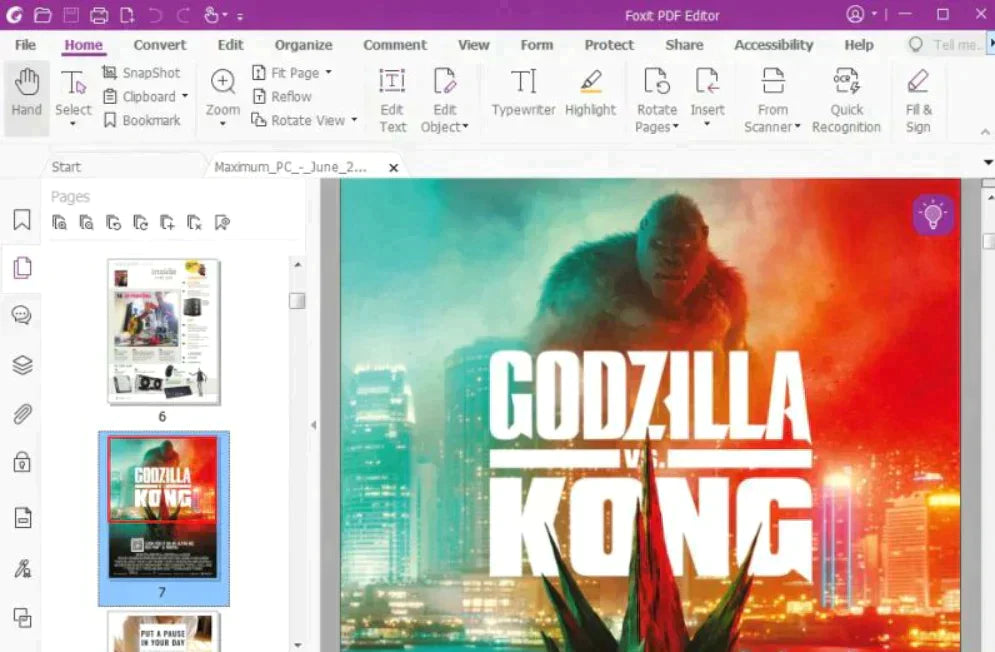Expand the Edit Object dropdown
The image size is (995, 652).
(x=466, y=127)
